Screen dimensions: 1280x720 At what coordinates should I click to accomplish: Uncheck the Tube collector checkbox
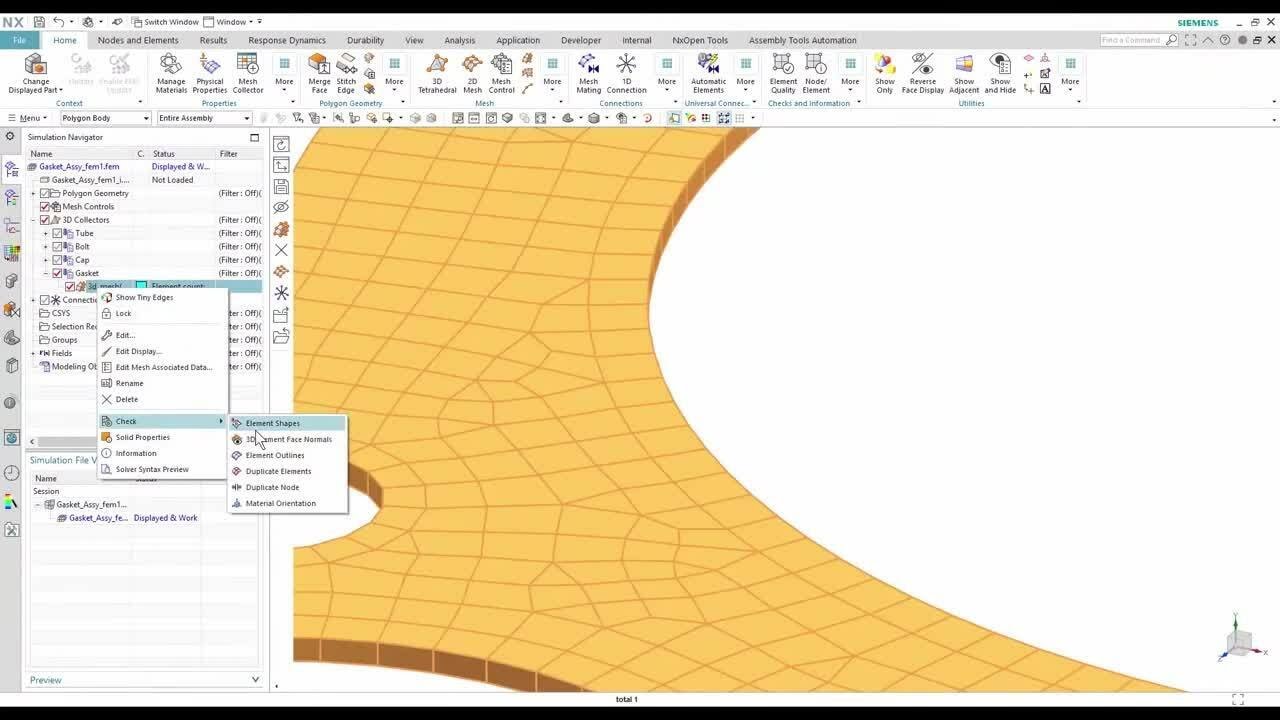click(x=57, y=233)
